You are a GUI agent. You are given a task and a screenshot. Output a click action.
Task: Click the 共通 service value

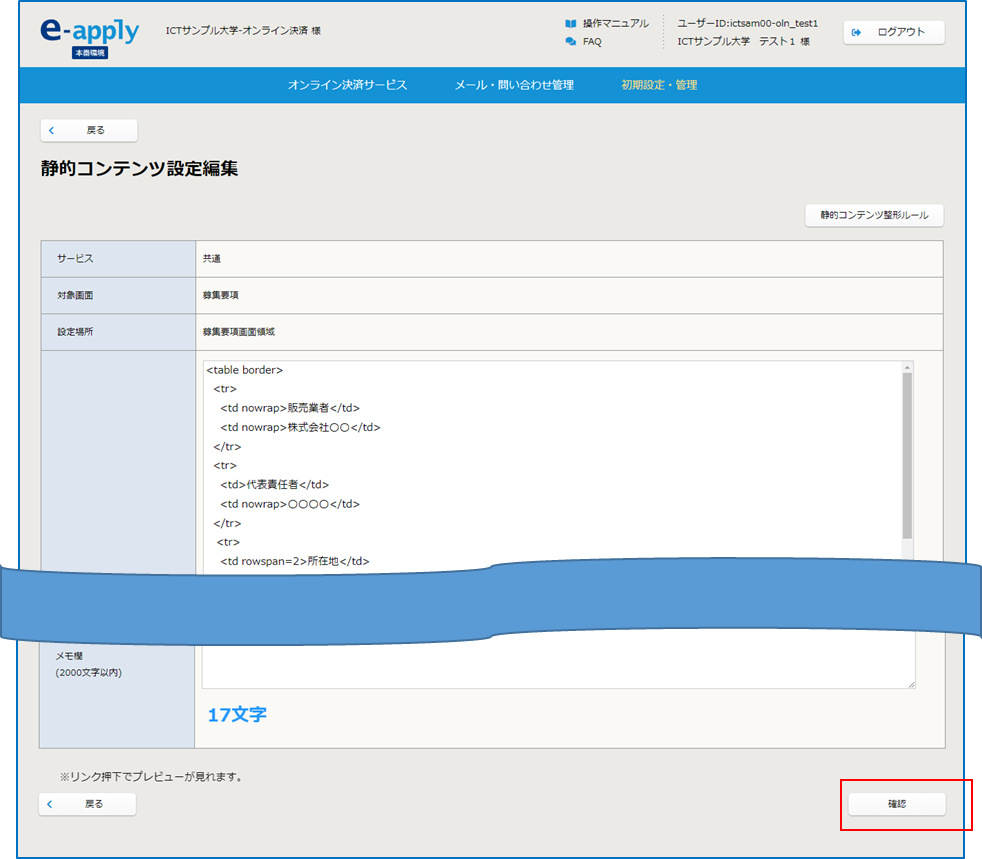pyautogui.click(x=212, y=259)
